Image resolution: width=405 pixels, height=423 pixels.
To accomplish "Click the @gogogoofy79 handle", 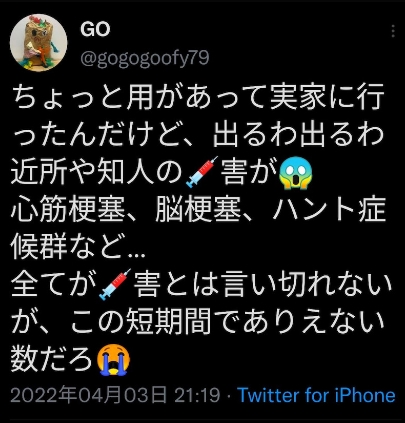I will [x=145, y=58].
